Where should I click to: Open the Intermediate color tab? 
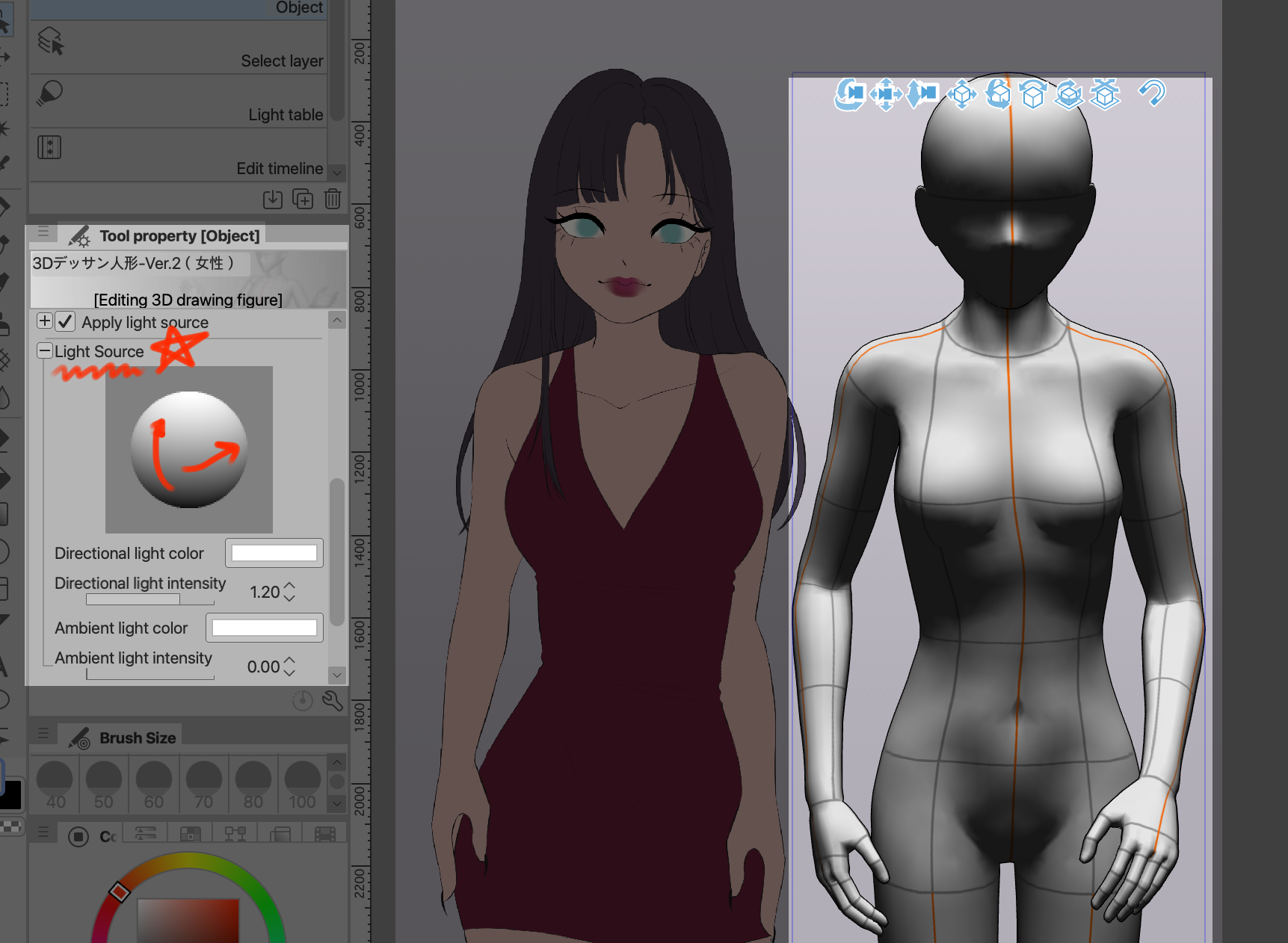click(235, 834)
